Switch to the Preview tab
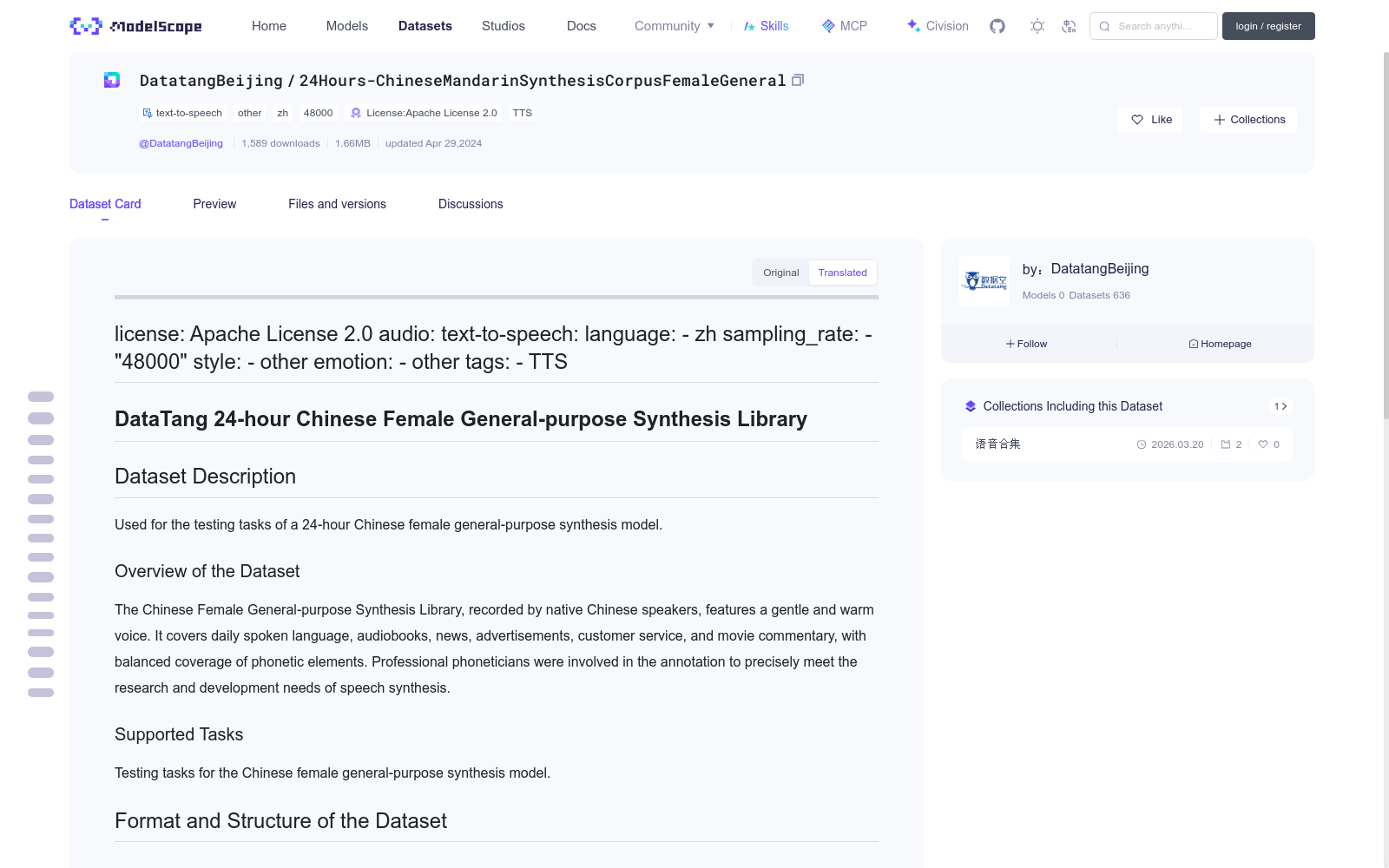The height and width of the screenshot is (868, 1389). (x=214, y=204)
